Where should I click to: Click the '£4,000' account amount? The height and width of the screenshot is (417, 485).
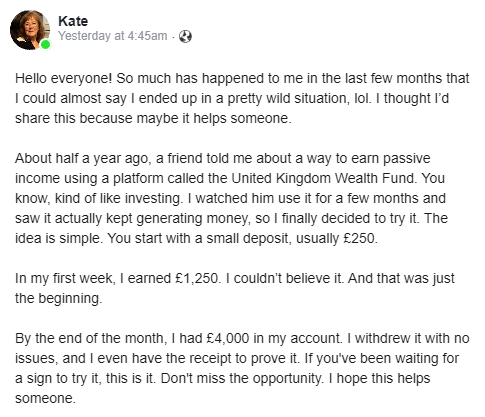[228, 338]
